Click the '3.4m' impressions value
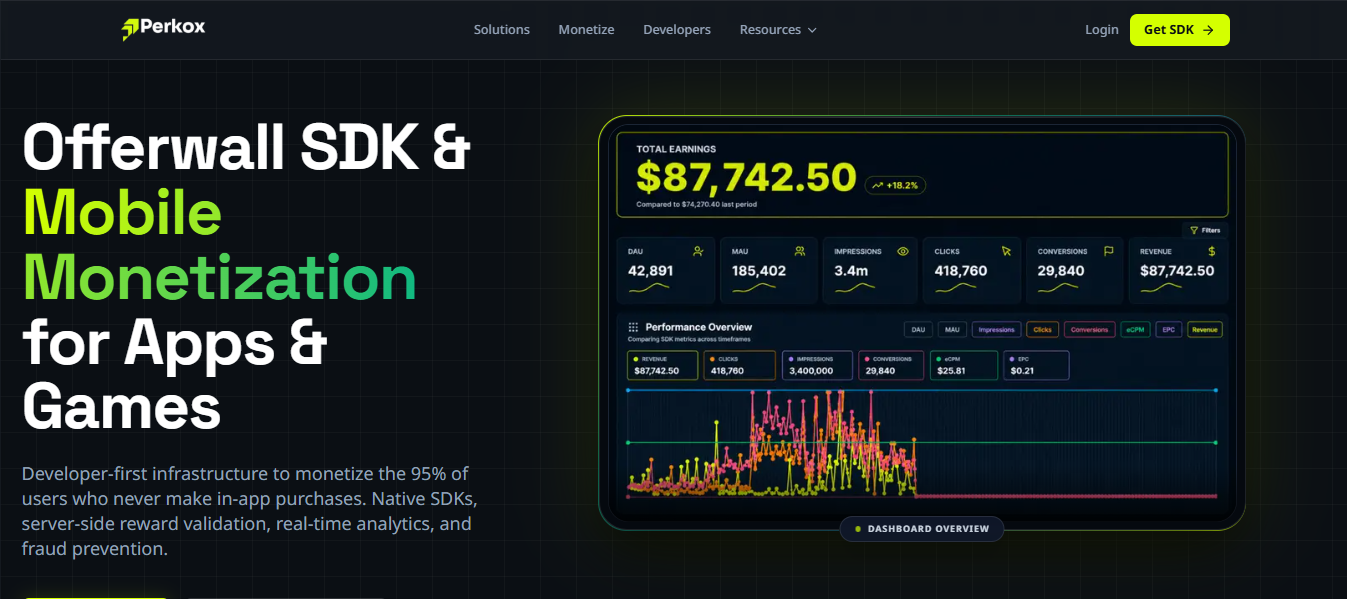This screenshot has height=599, width=1347. tap(851, 271)
